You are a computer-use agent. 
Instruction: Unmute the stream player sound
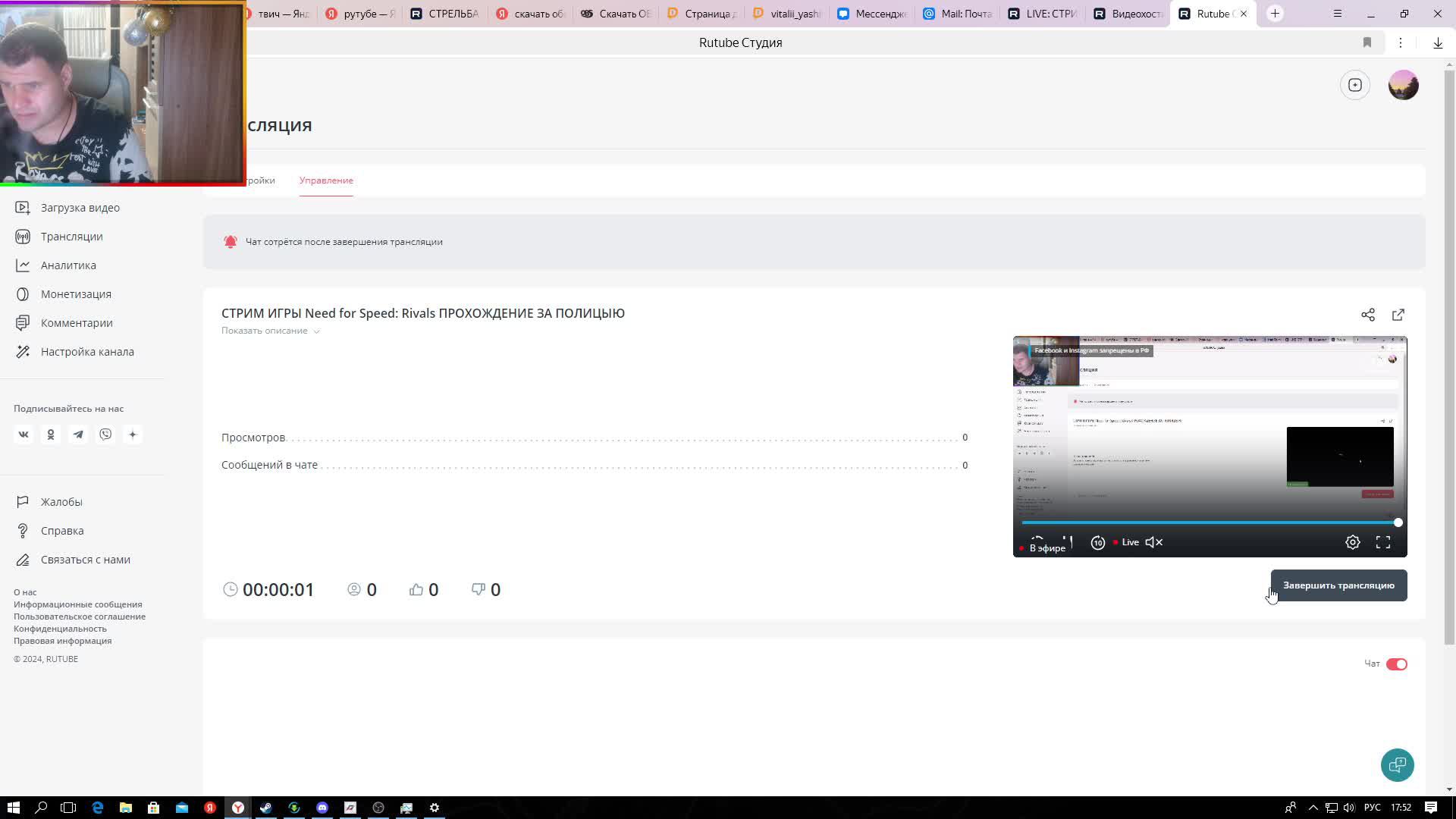coord(1153,542)
